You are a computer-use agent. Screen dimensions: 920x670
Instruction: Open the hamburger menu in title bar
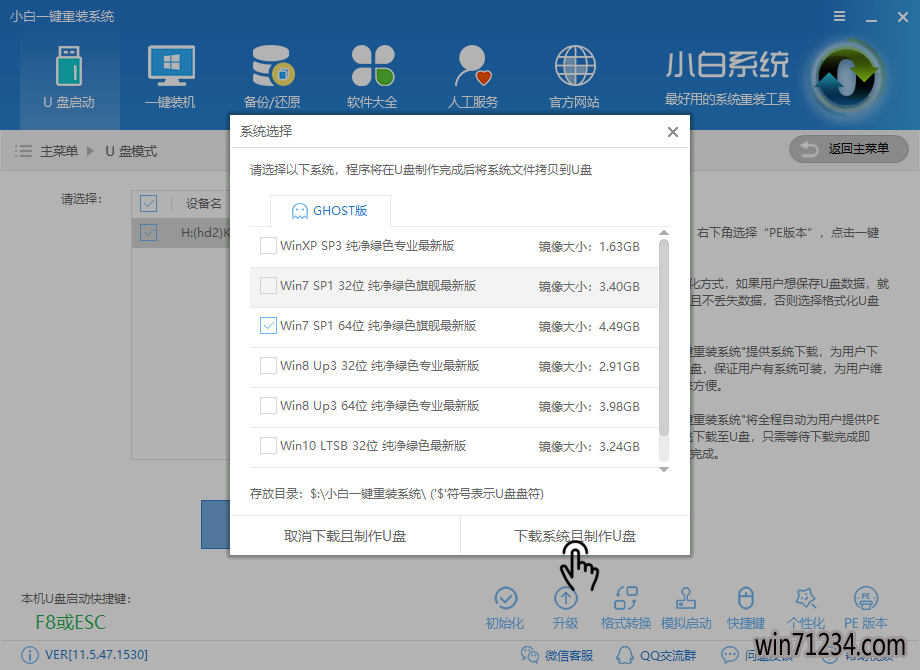pyautogui.click(x=840, y=16)
